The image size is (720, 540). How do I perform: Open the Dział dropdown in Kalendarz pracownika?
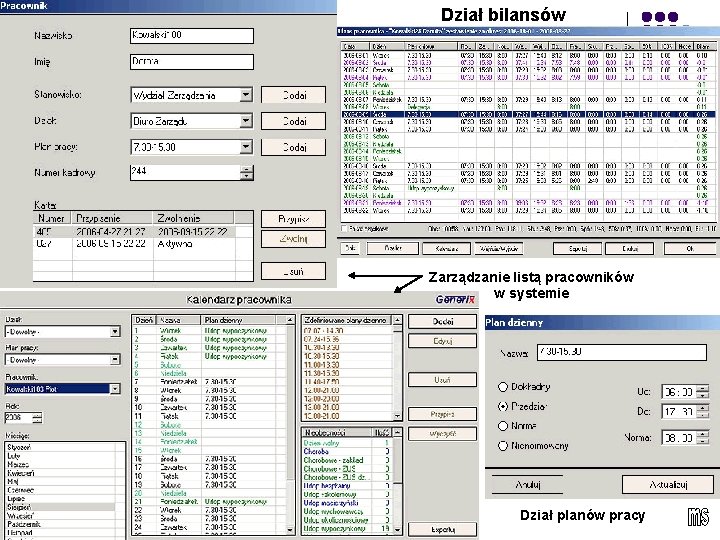coord(115,332)
